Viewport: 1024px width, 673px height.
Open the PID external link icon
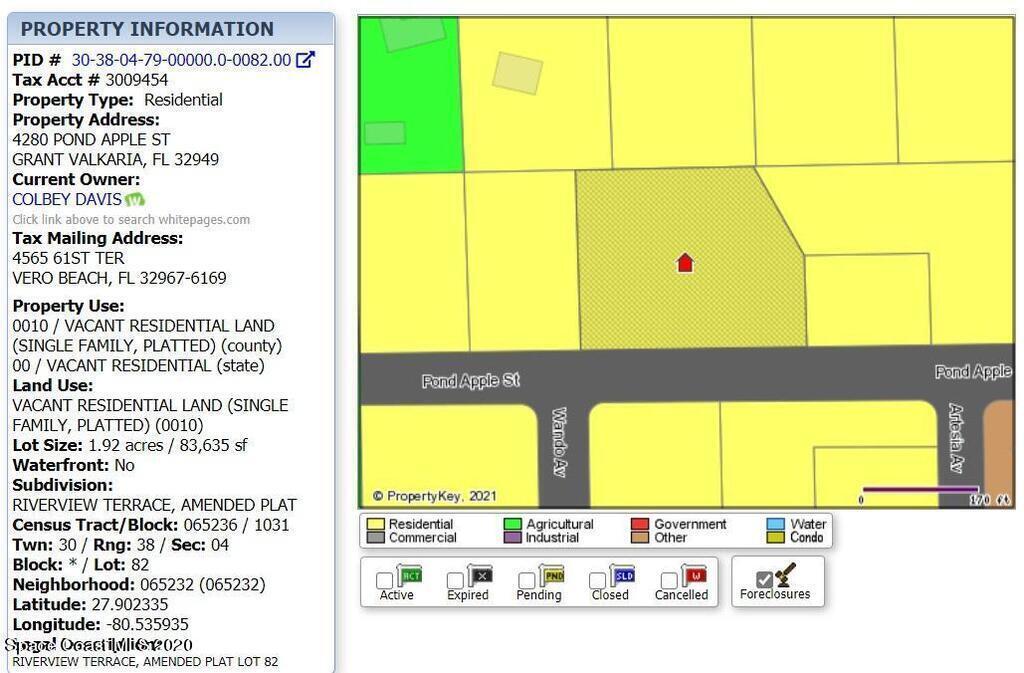(306, 60)
